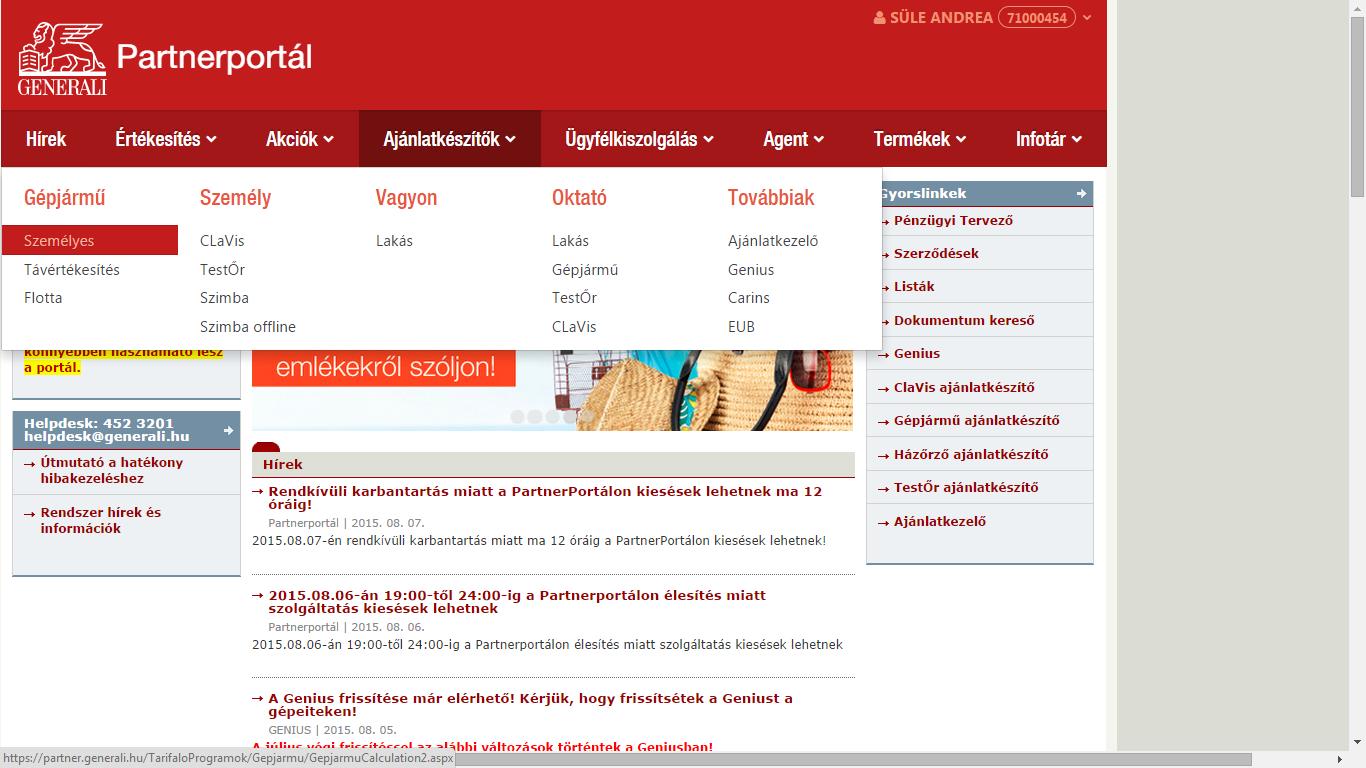The image size is (1366, 768).
Task: Expand the Infotár menu
Action: point(1049,139)
